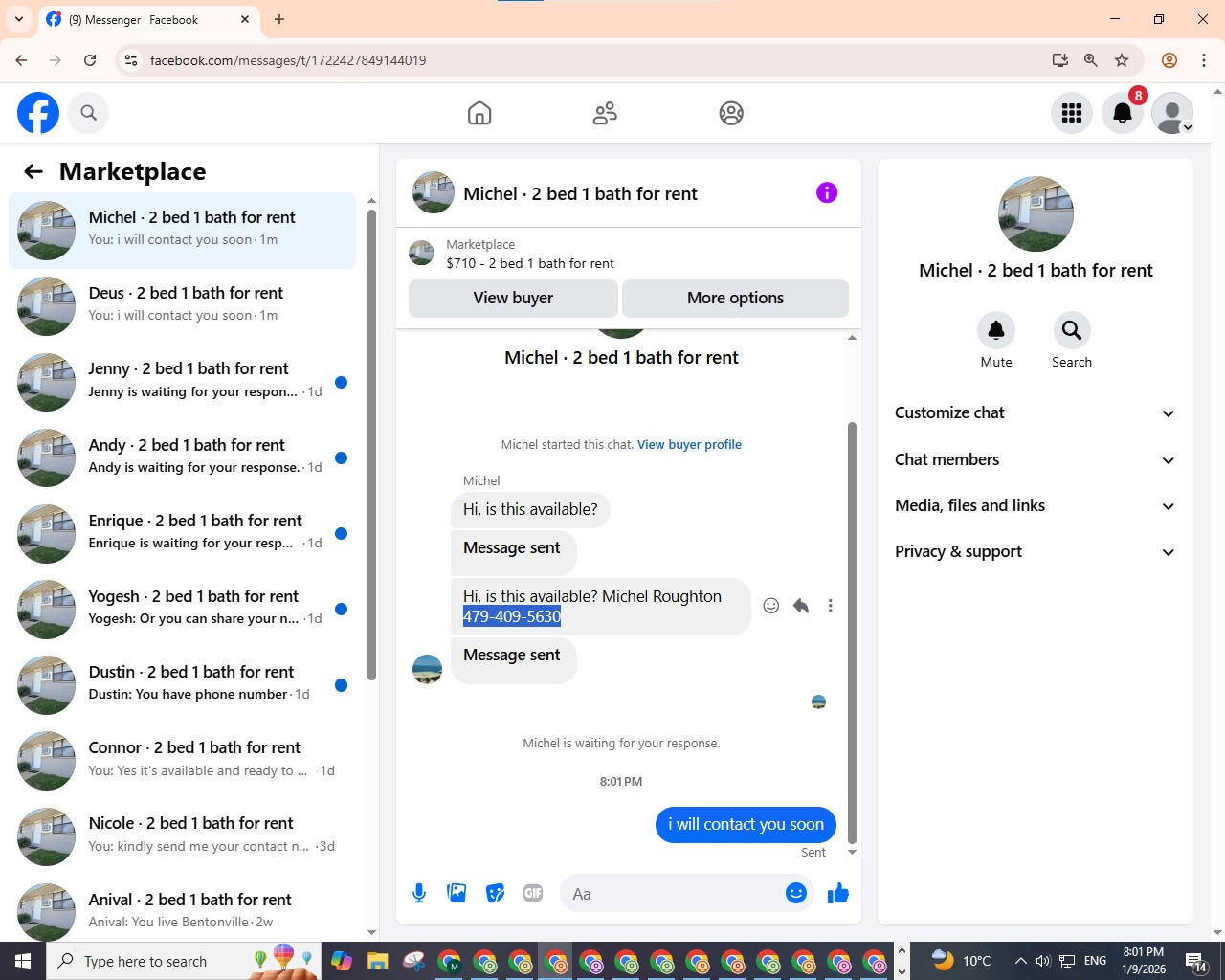
Task: Choose a GIF icon
Action: coord(533,893)
